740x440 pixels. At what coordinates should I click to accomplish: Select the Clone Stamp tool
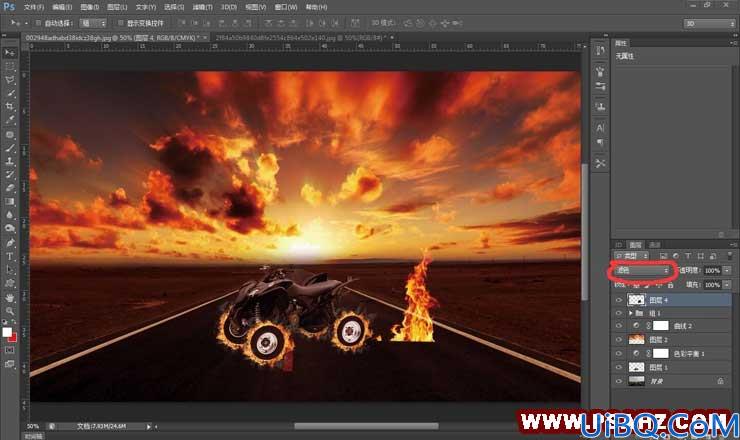click(x=9, y=161)
